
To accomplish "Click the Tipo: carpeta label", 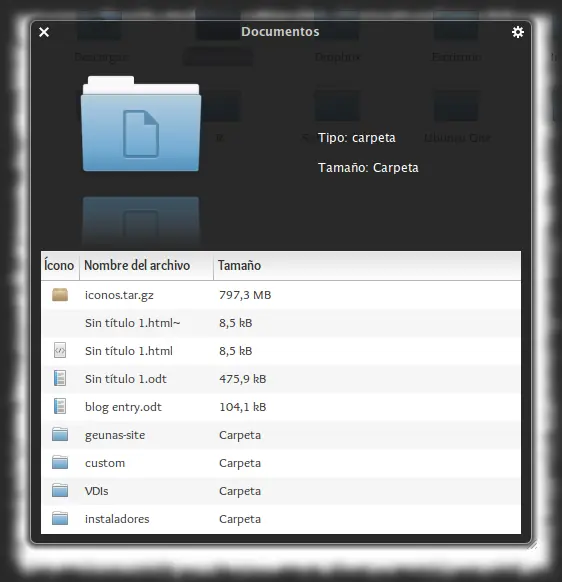I will (x=357, y=138).
